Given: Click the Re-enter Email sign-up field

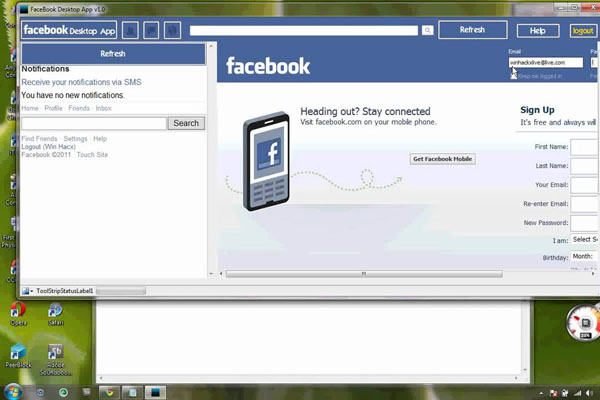Looking at the screenshot, I should tap(585, 204).
